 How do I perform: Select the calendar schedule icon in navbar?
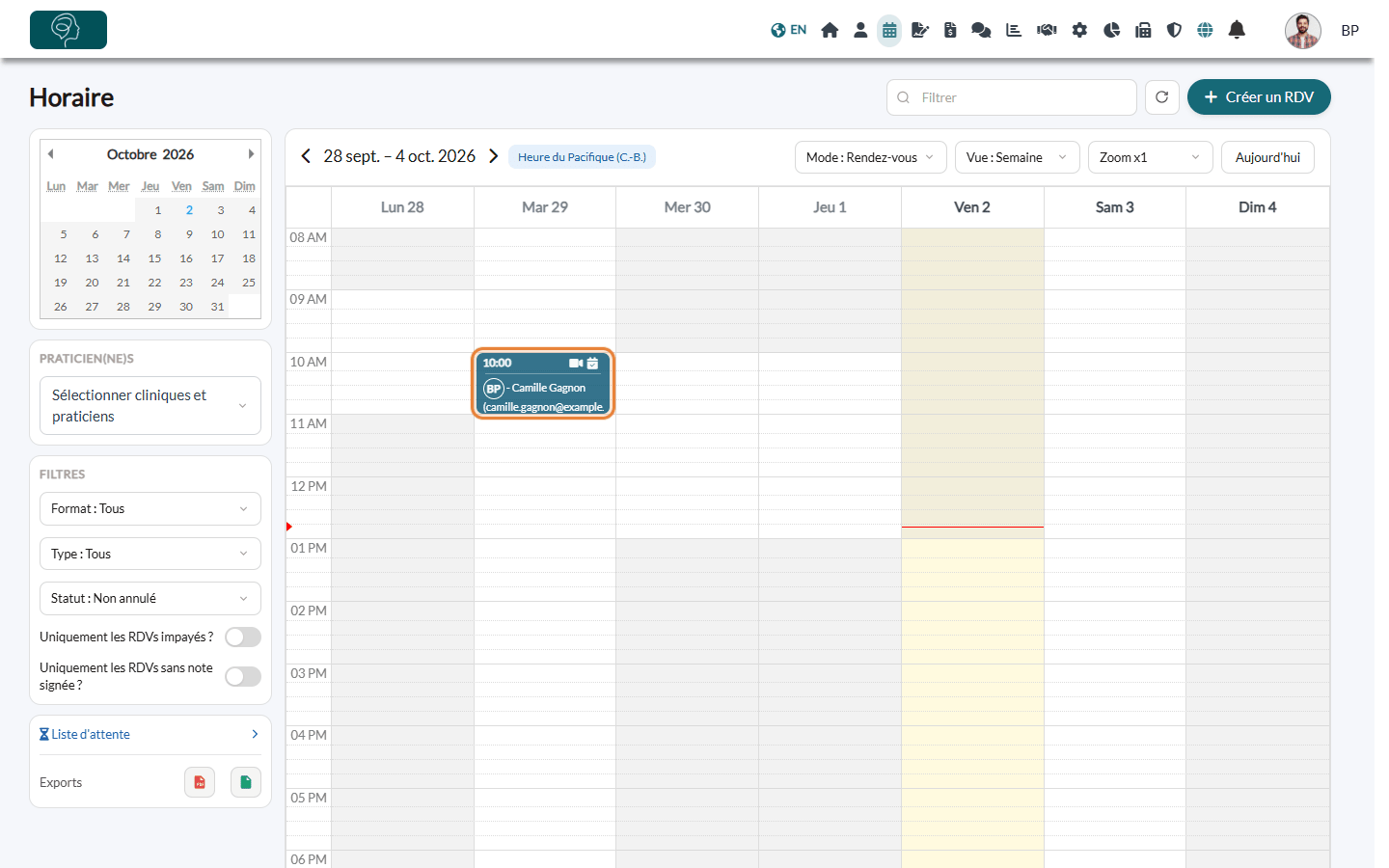(889, 30)
